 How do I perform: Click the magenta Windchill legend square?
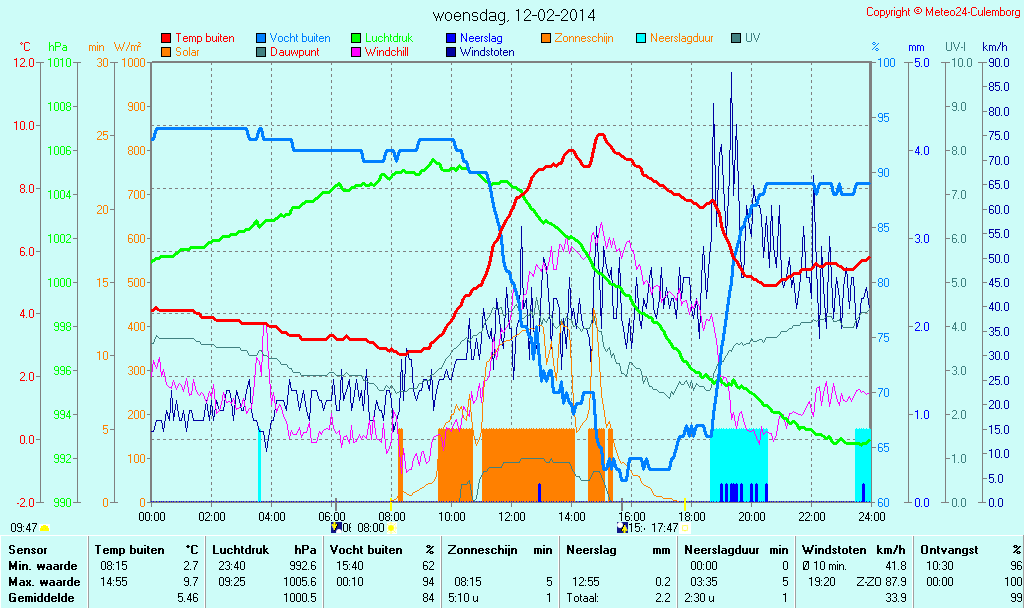click(x=356, y=52)
